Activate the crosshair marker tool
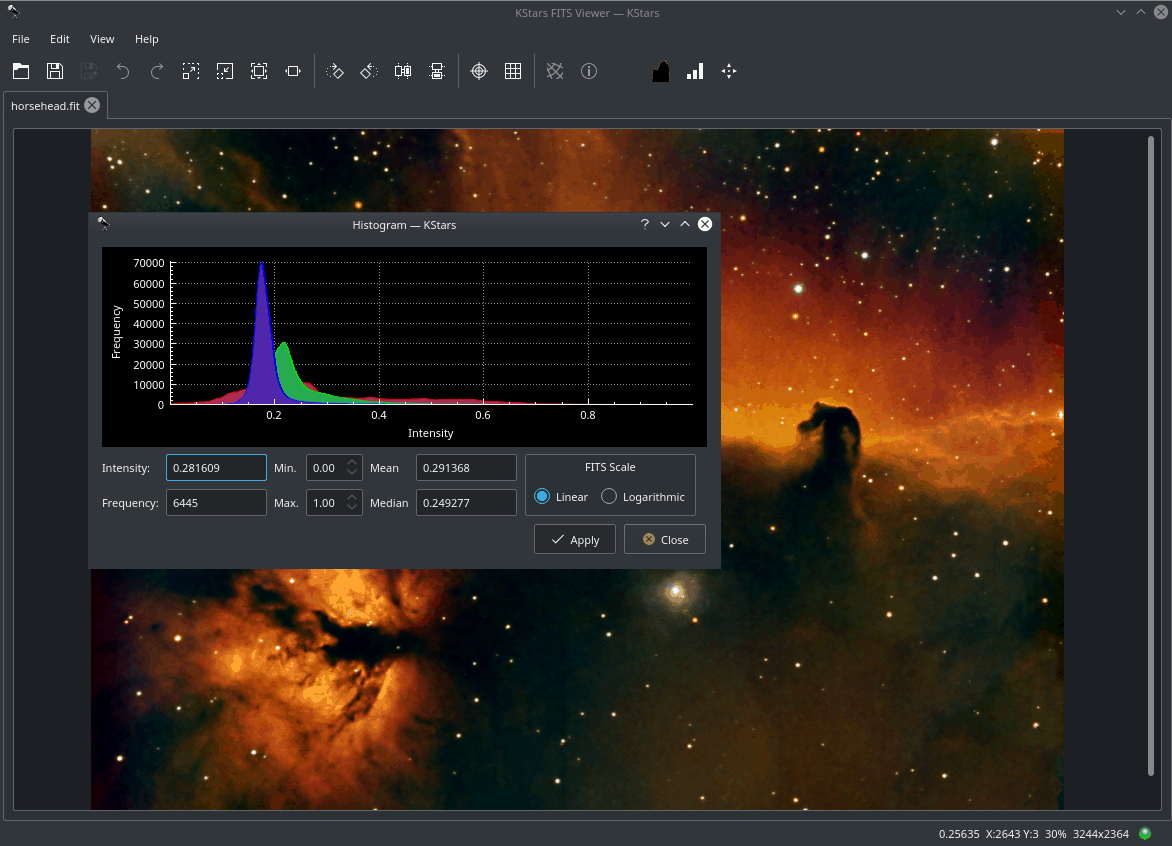1172x846 pixels. click(478, 71)
